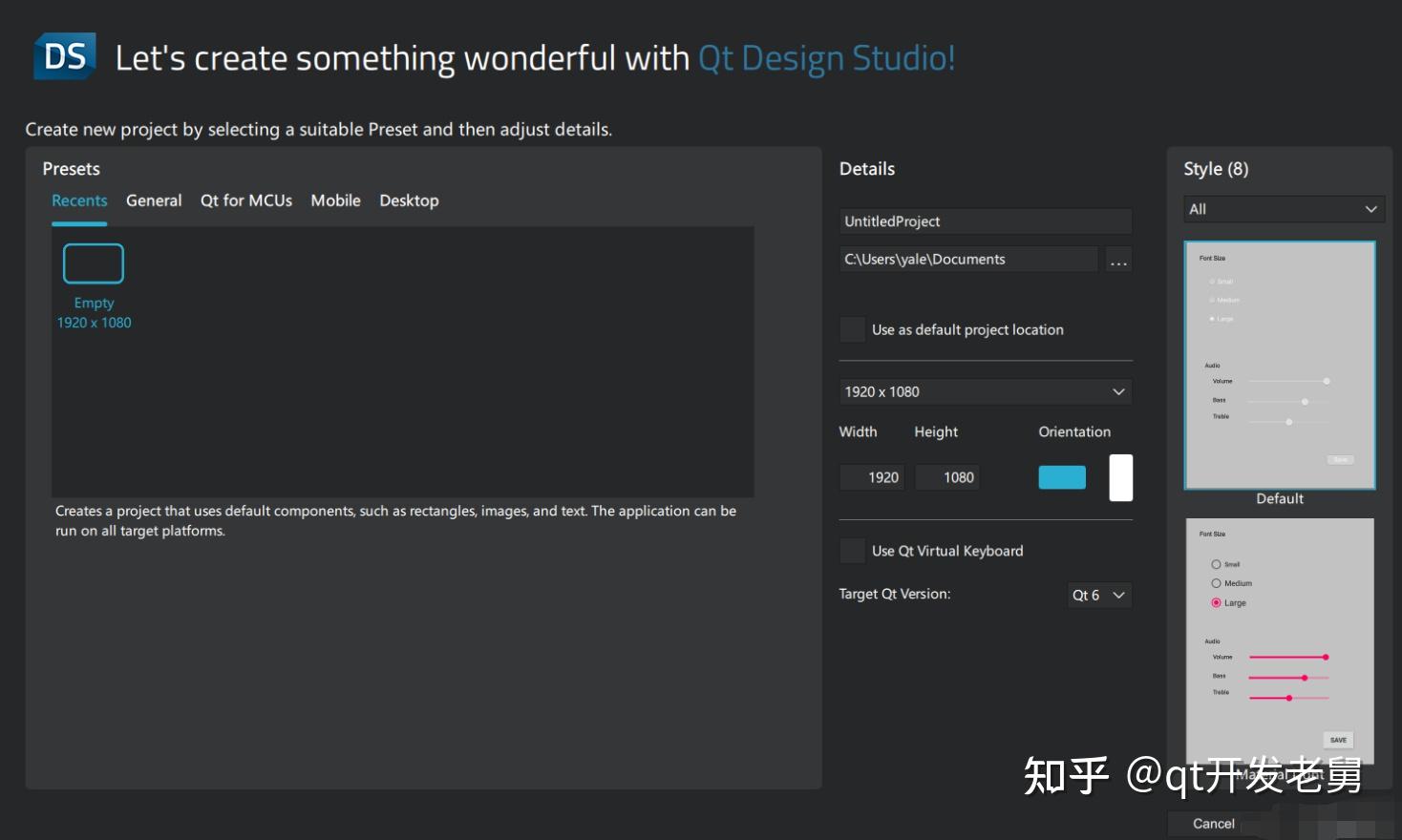Screen dimensions: 1402x840
Task: Expand the Style filter All dropdown
Action: pyautogui.click(x=1284, y=209)
